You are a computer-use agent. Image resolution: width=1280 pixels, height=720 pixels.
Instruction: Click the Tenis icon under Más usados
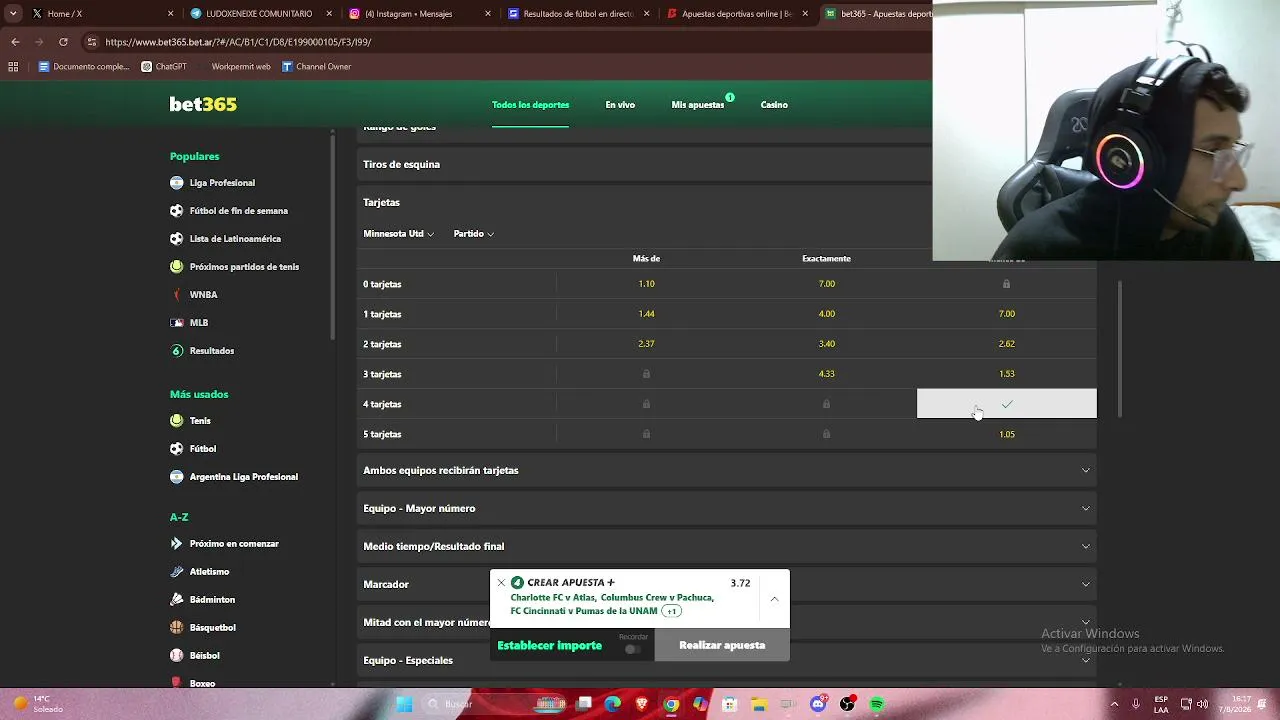177,421
